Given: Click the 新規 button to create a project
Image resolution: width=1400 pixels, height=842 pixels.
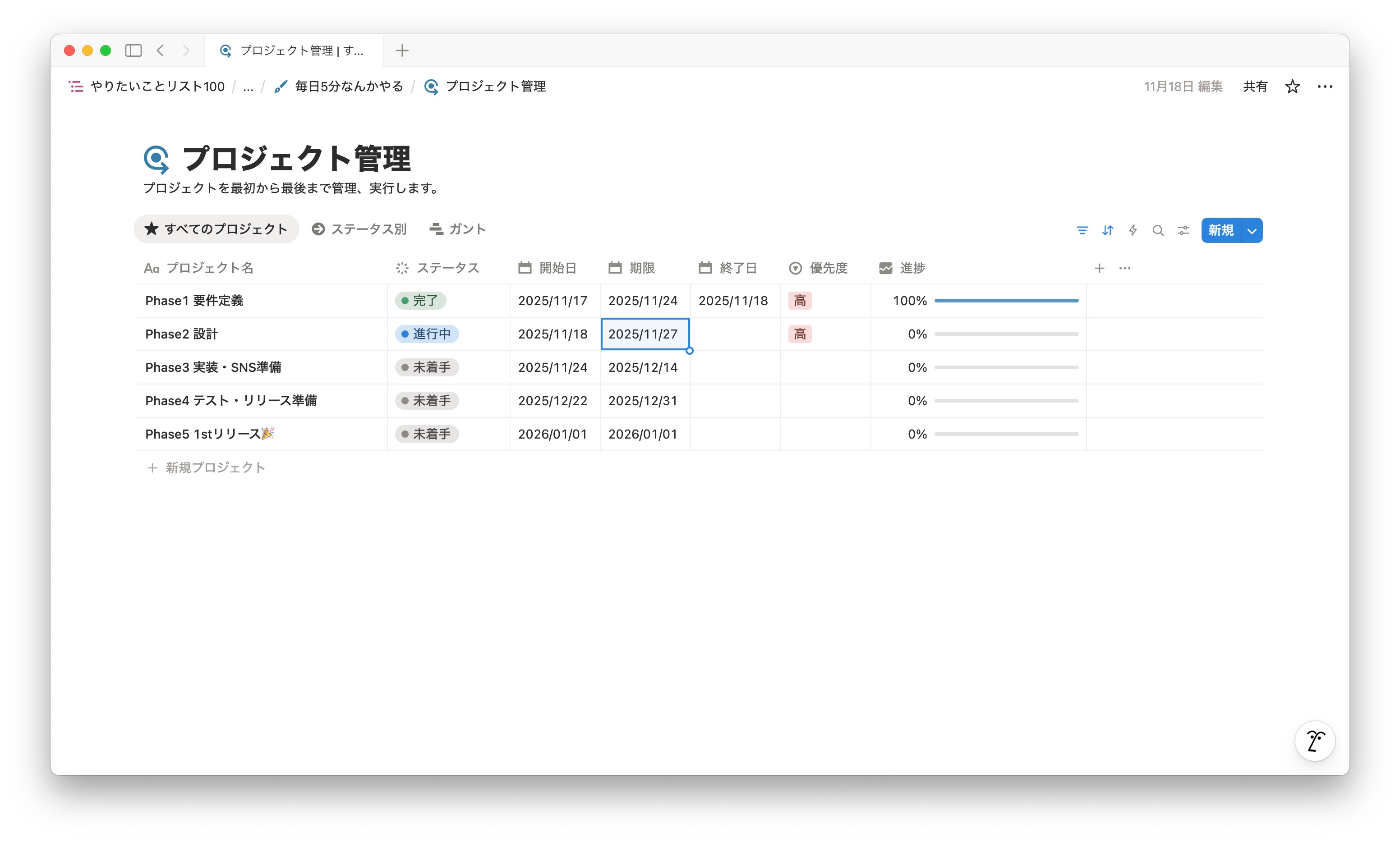Looking at the screenshot, I should point(1222,230).
